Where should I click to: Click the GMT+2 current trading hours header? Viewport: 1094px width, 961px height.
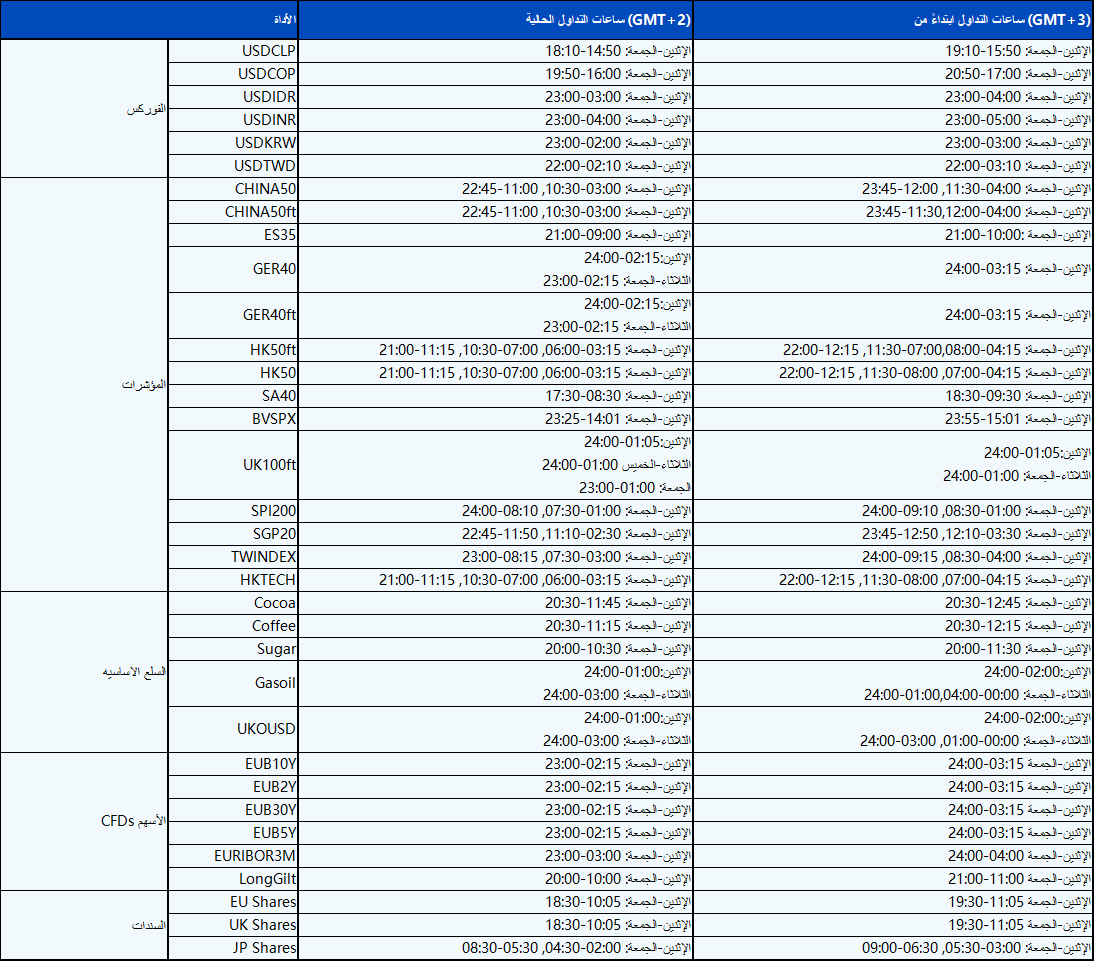pos(495,20)
